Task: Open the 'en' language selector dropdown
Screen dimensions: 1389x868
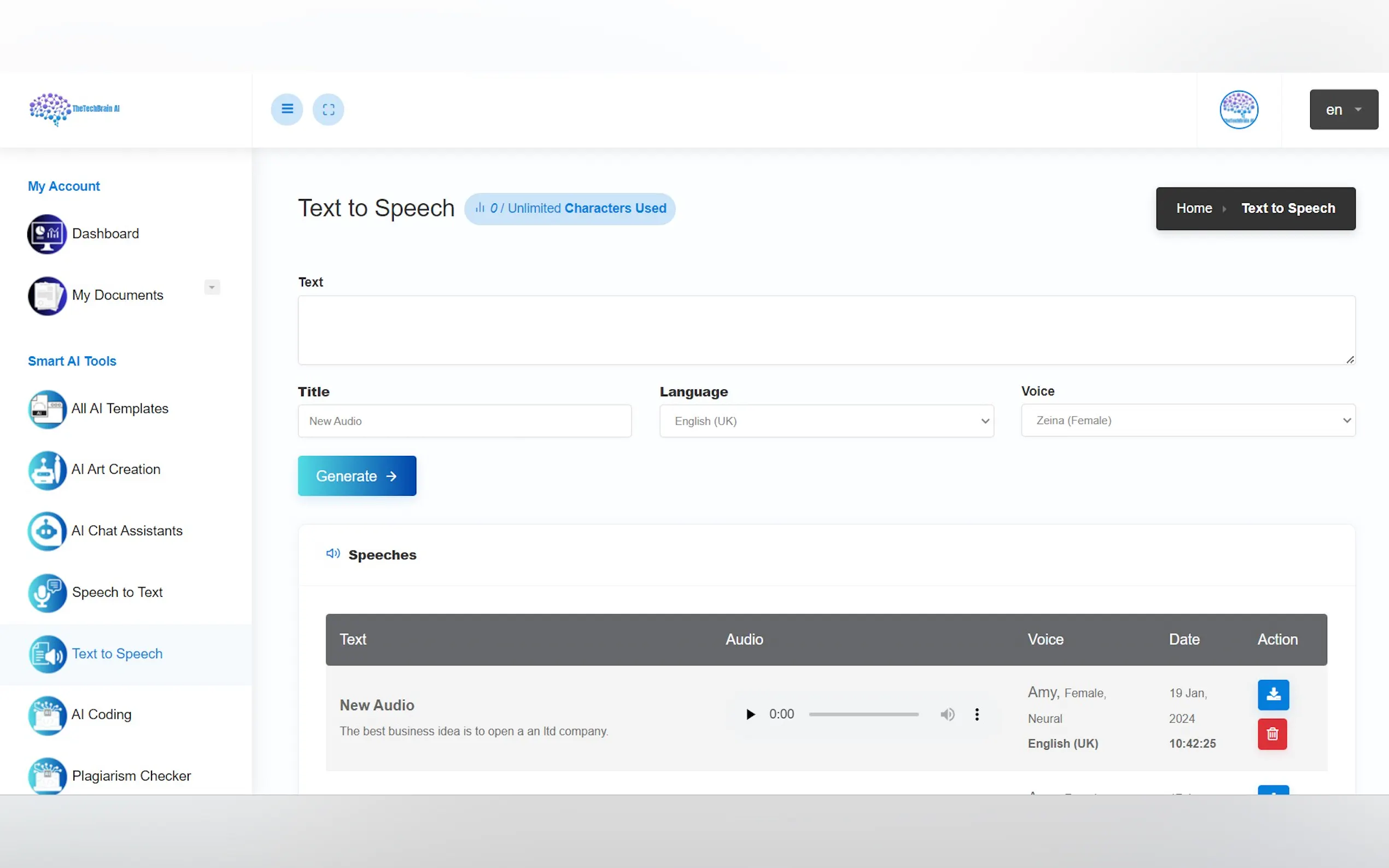Action: click(1343, 109)
